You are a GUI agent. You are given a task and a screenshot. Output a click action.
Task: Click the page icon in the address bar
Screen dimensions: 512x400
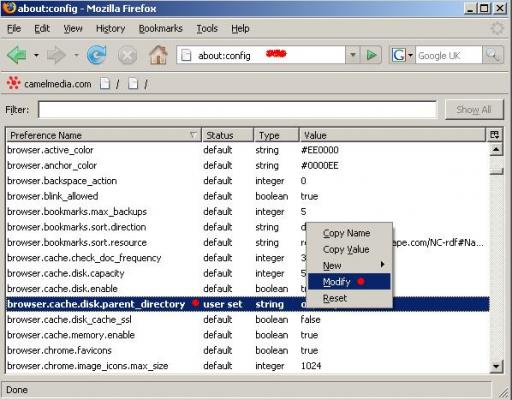(x=186, y=55)
